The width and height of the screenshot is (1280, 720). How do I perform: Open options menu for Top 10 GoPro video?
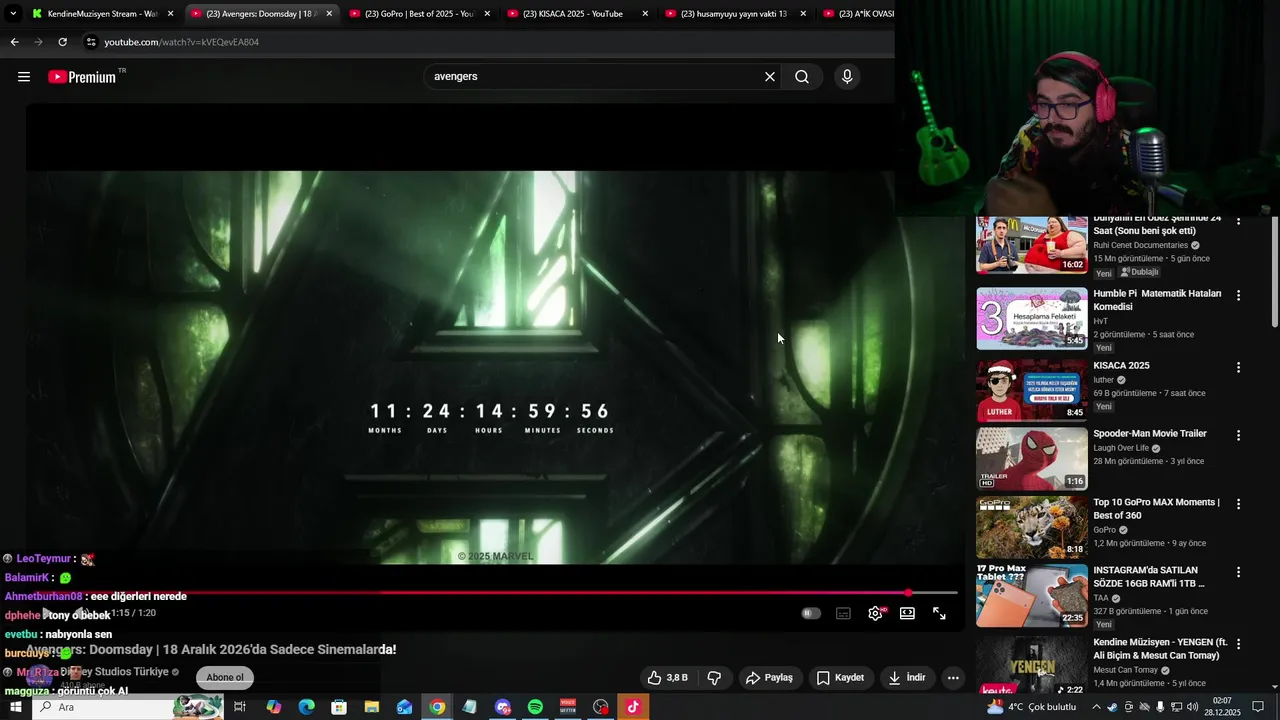1238,504
